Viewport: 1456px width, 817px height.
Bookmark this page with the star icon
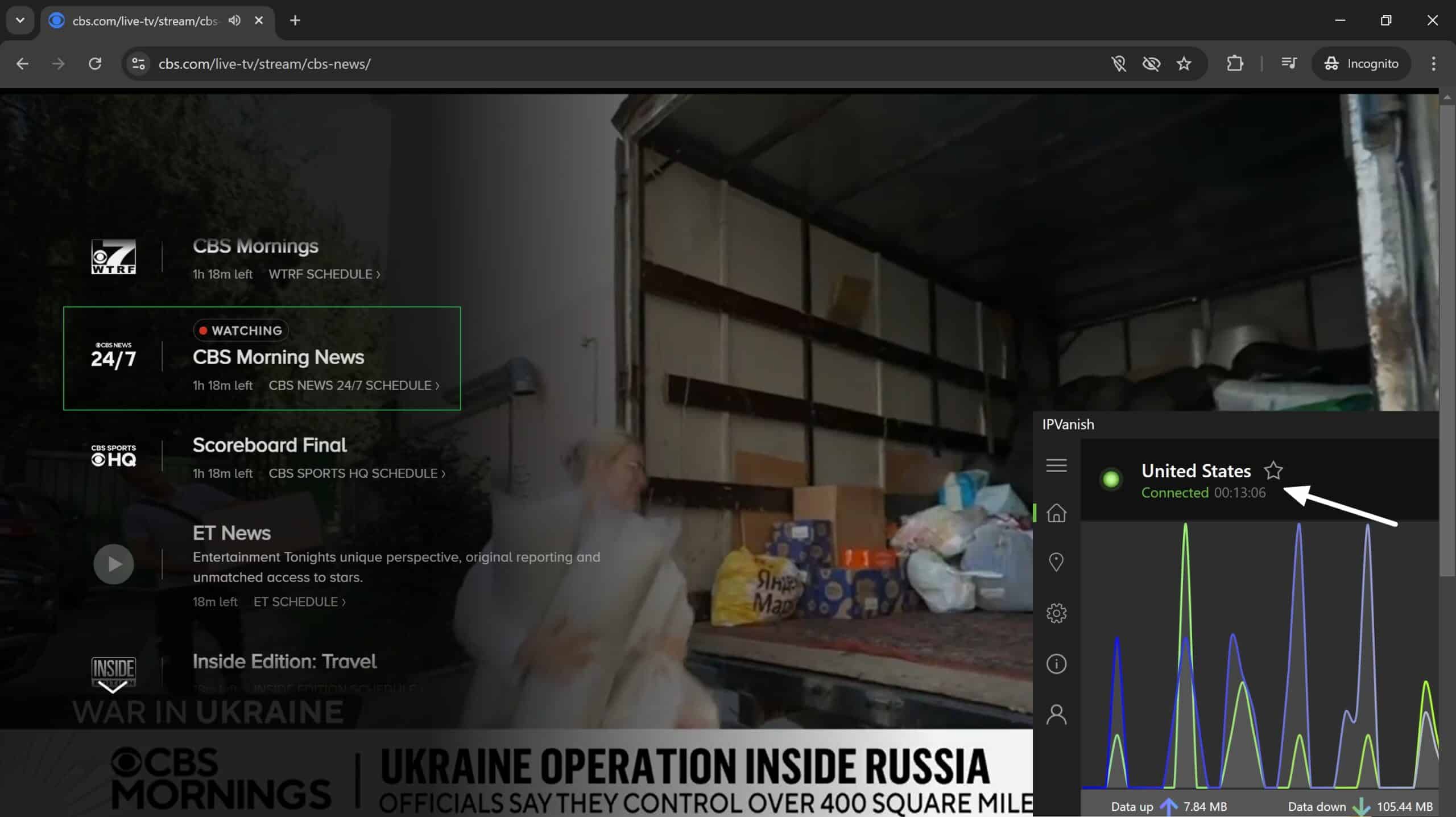click(x=1184, y=64)
